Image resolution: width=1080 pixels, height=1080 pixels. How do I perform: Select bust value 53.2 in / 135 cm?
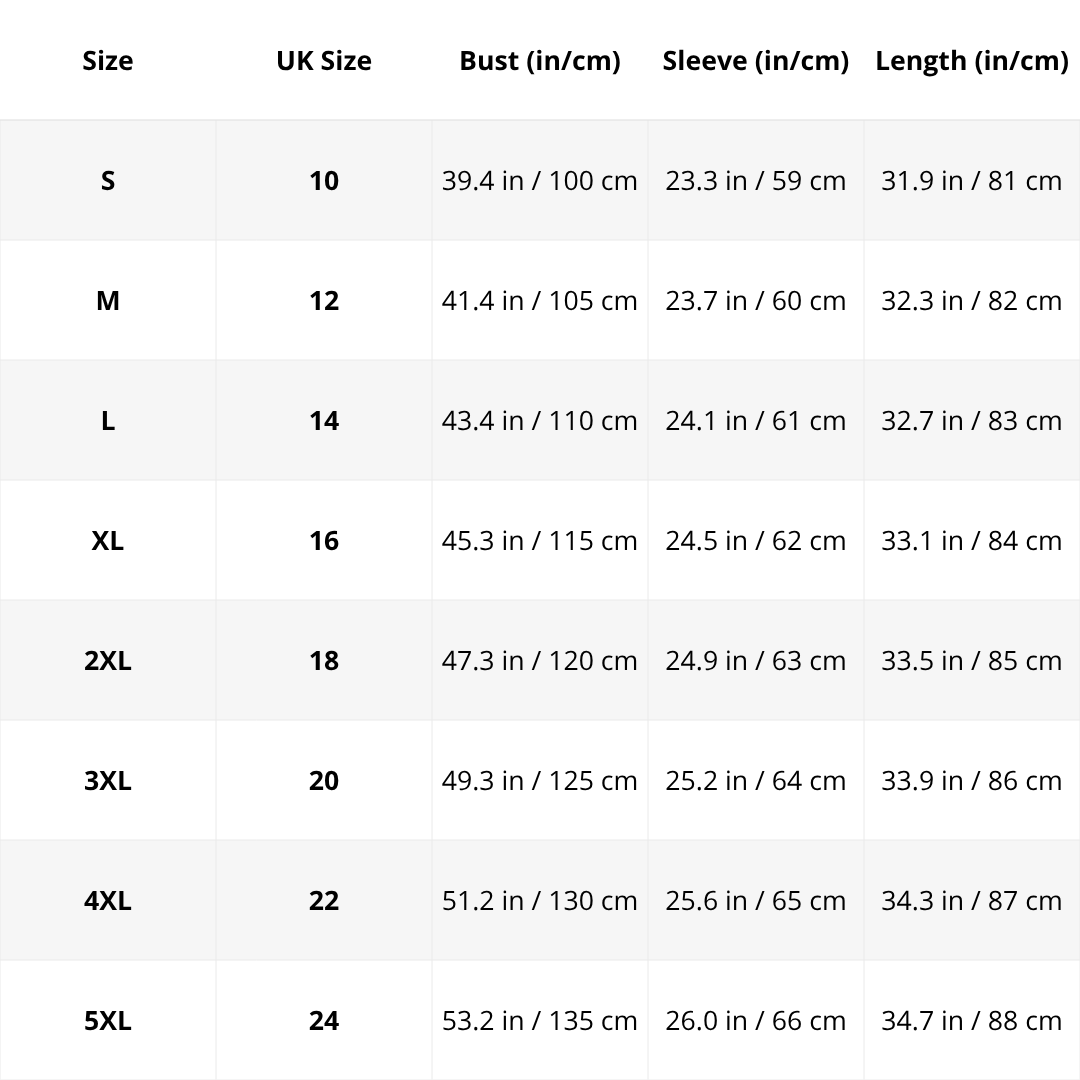tap(540, 1021)
